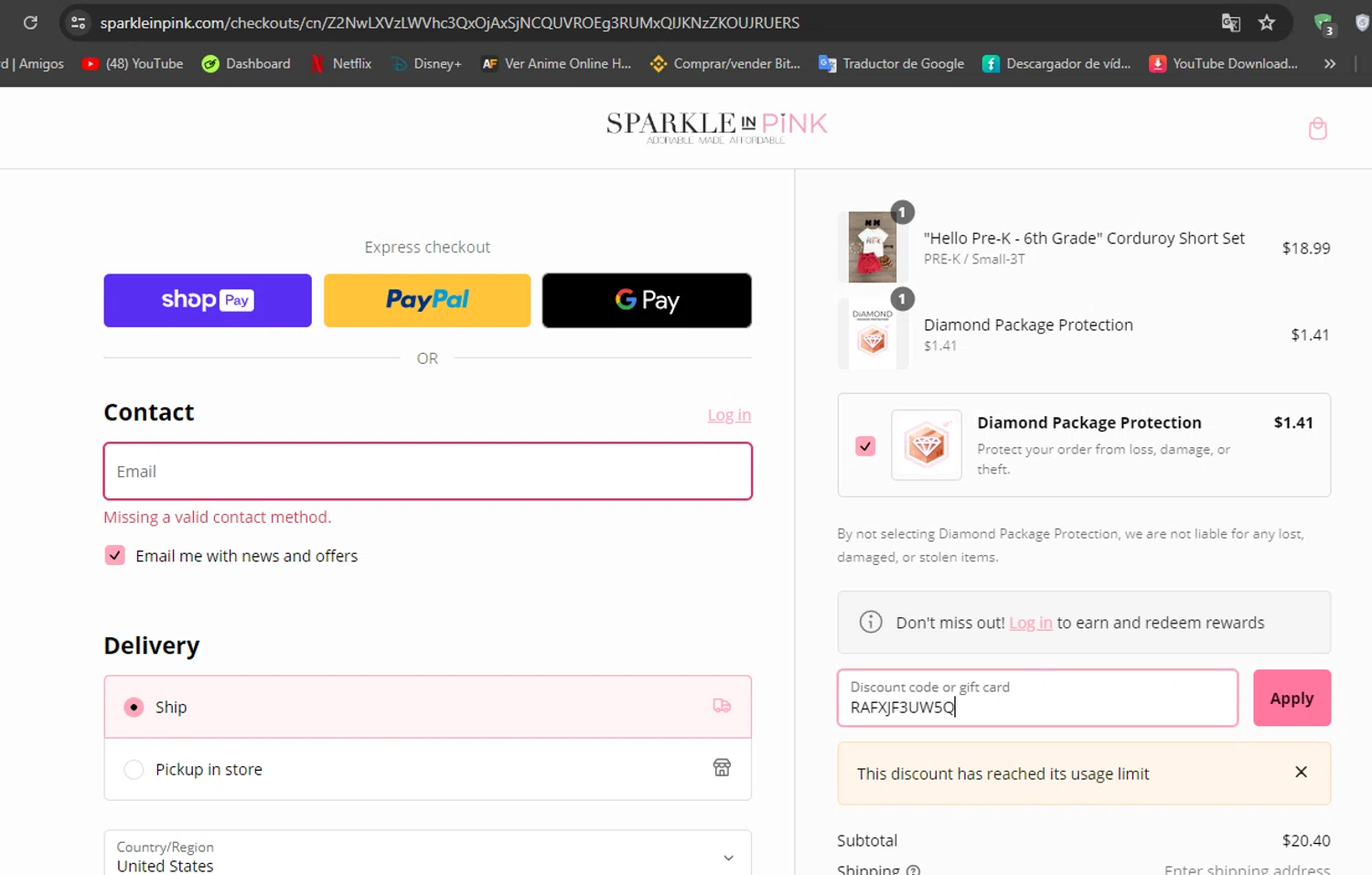Click the Google Translate icon in address bar
Screen dimensions: 1372x875
coord(1231,23)
